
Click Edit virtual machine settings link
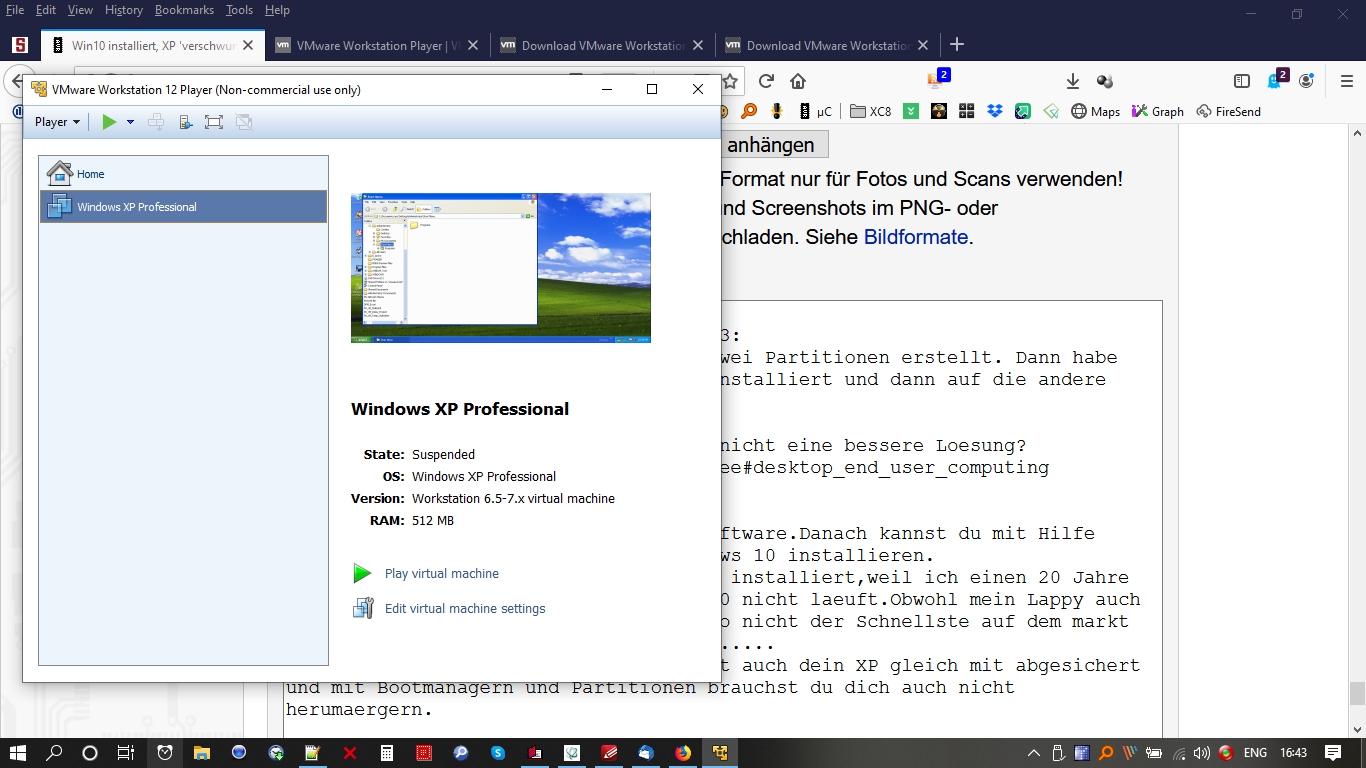465,609
